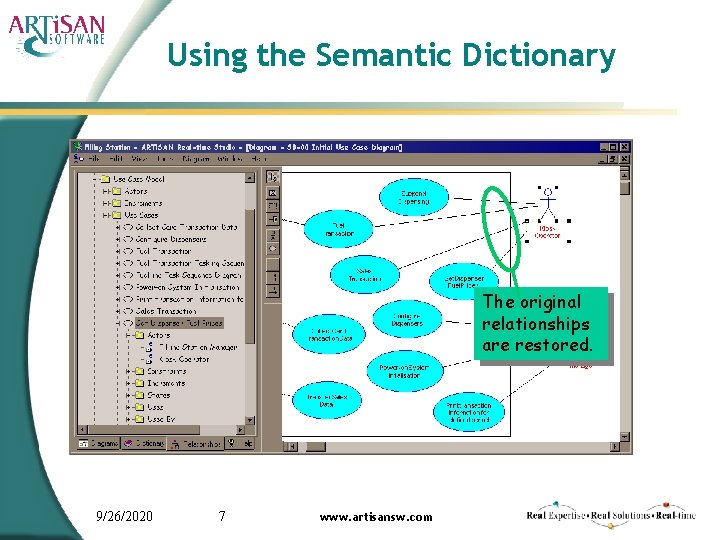Open the Help menu
Screen dimensions: 720x540
259,159
